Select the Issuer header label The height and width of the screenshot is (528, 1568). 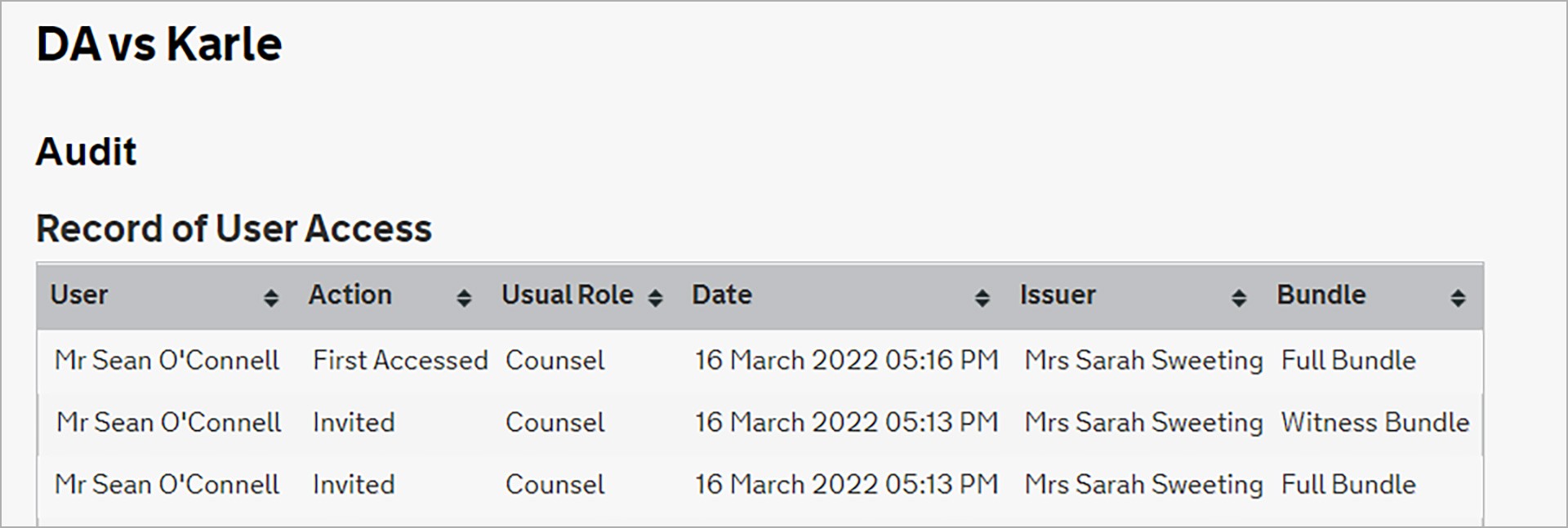(x=1058, y=295)
